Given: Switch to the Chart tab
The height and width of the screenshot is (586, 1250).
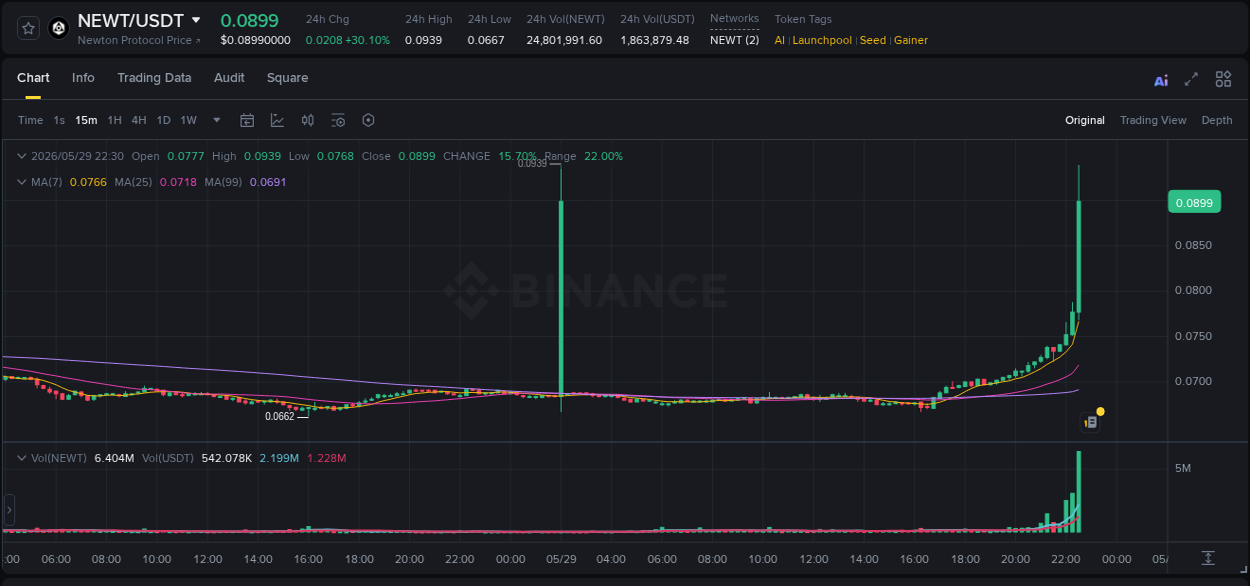Looking at the screenshot, I should pos(33,78).
